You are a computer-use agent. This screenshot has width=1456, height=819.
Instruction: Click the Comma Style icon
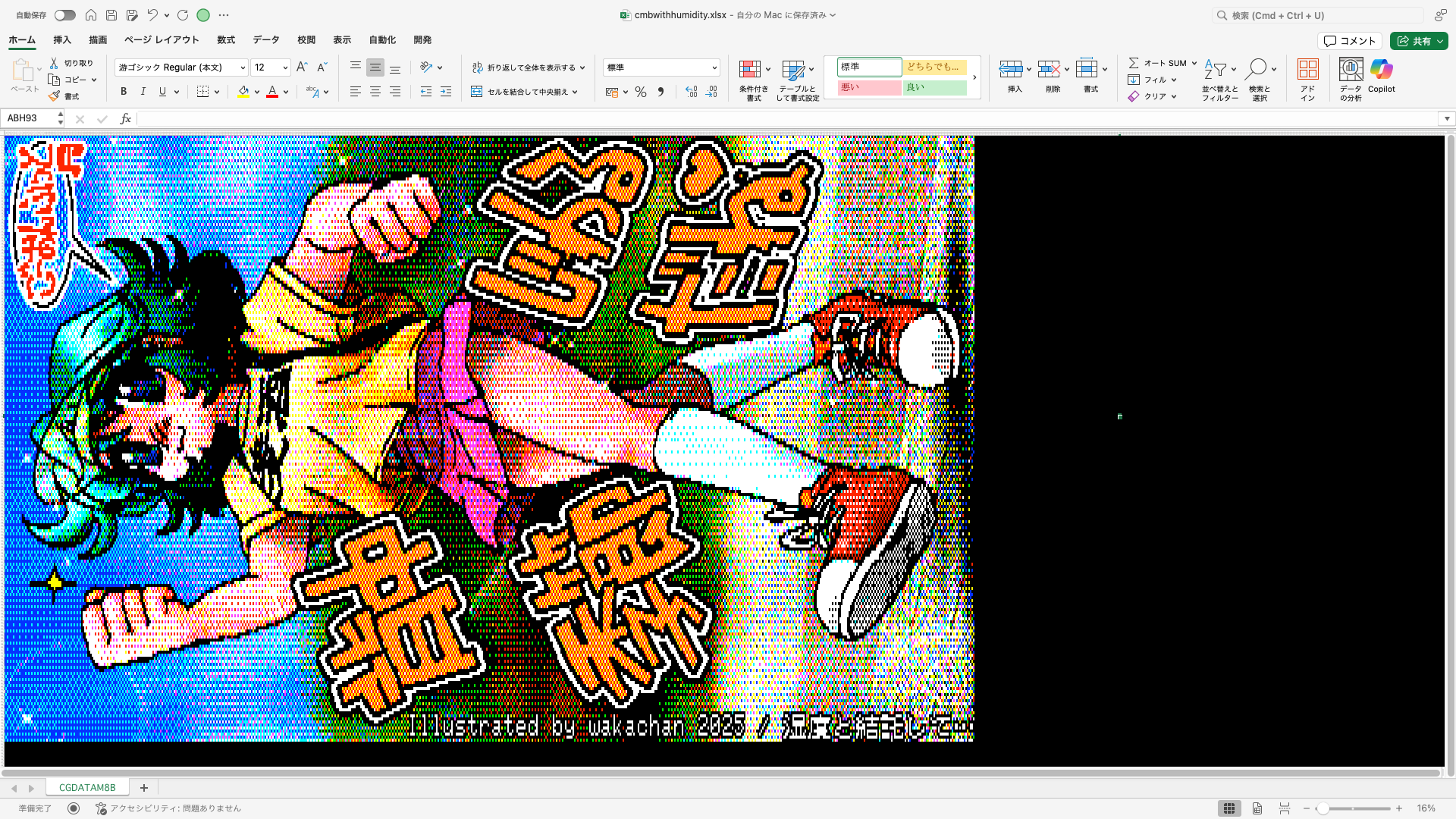point(661,92)
